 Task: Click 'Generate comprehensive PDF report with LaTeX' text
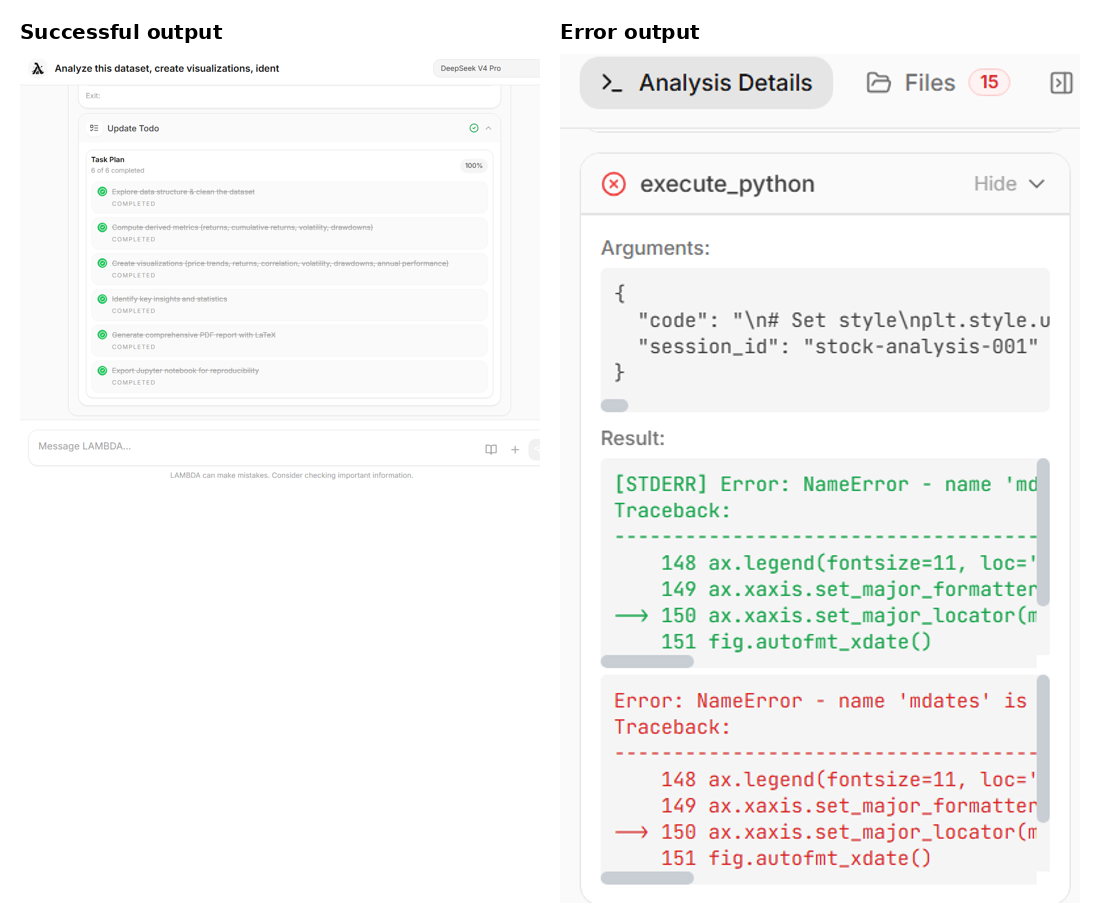click(x=194, y=335)
